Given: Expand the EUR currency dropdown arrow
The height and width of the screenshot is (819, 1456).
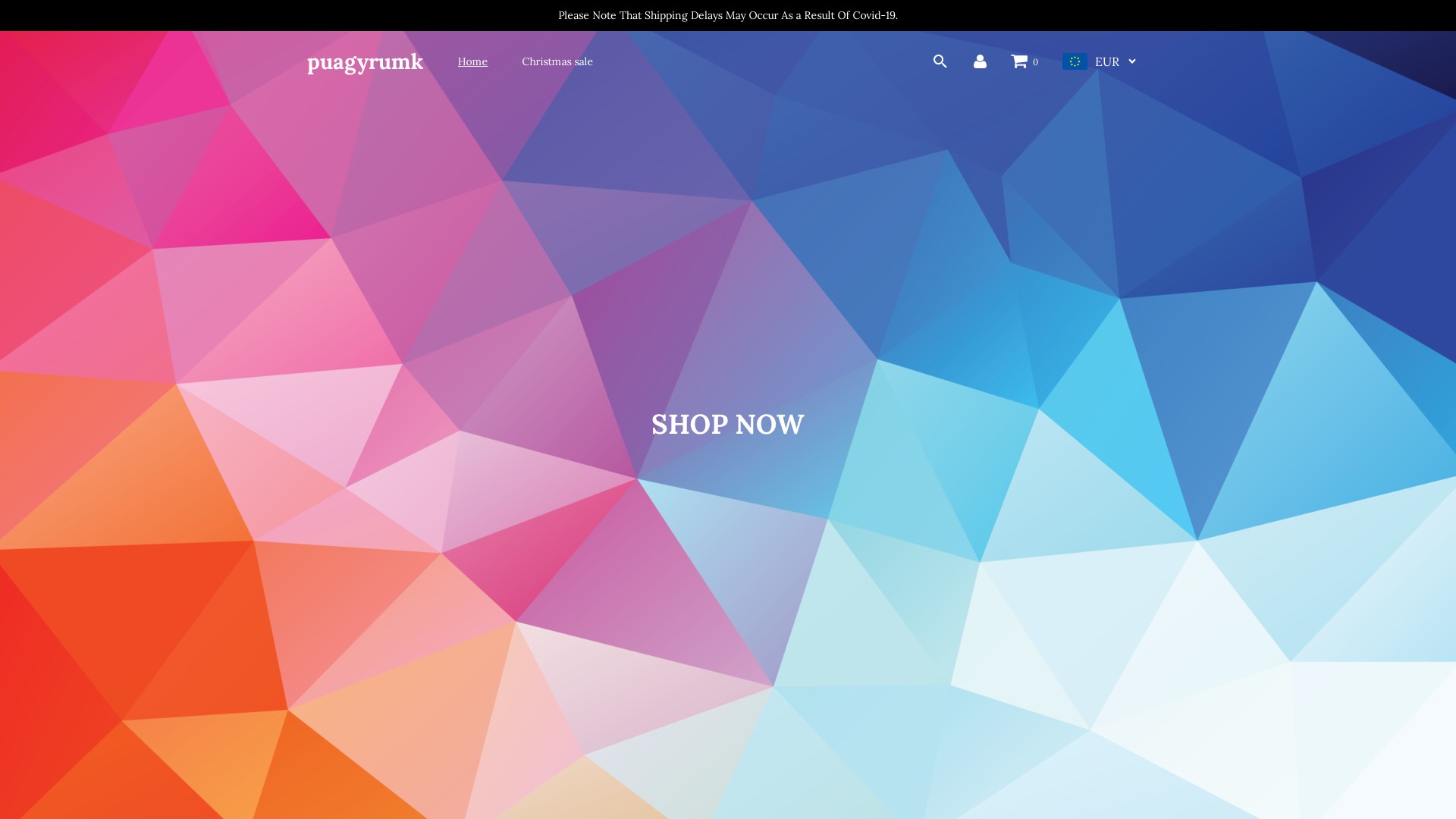Looking at the screenshot, I should [x=1132, y=61].
